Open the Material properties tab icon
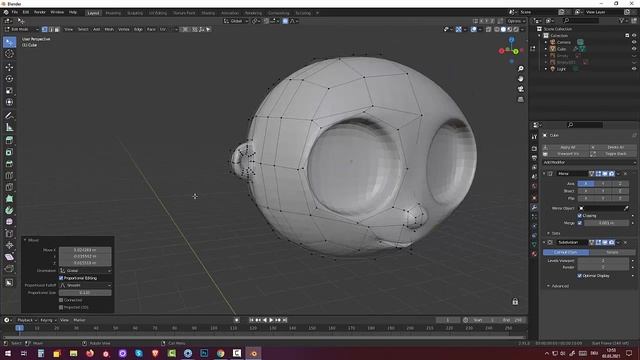 (x=534, y=253)
